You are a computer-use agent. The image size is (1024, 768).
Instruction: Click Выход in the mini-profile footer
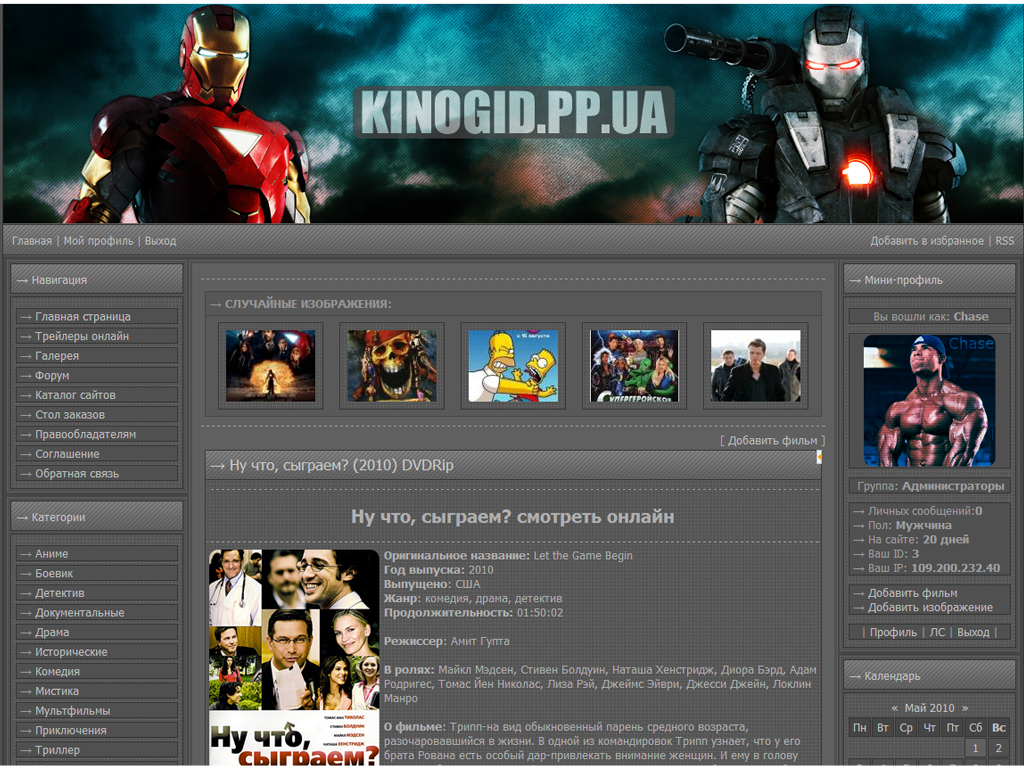pyautogui.click(x=973, y=632)
